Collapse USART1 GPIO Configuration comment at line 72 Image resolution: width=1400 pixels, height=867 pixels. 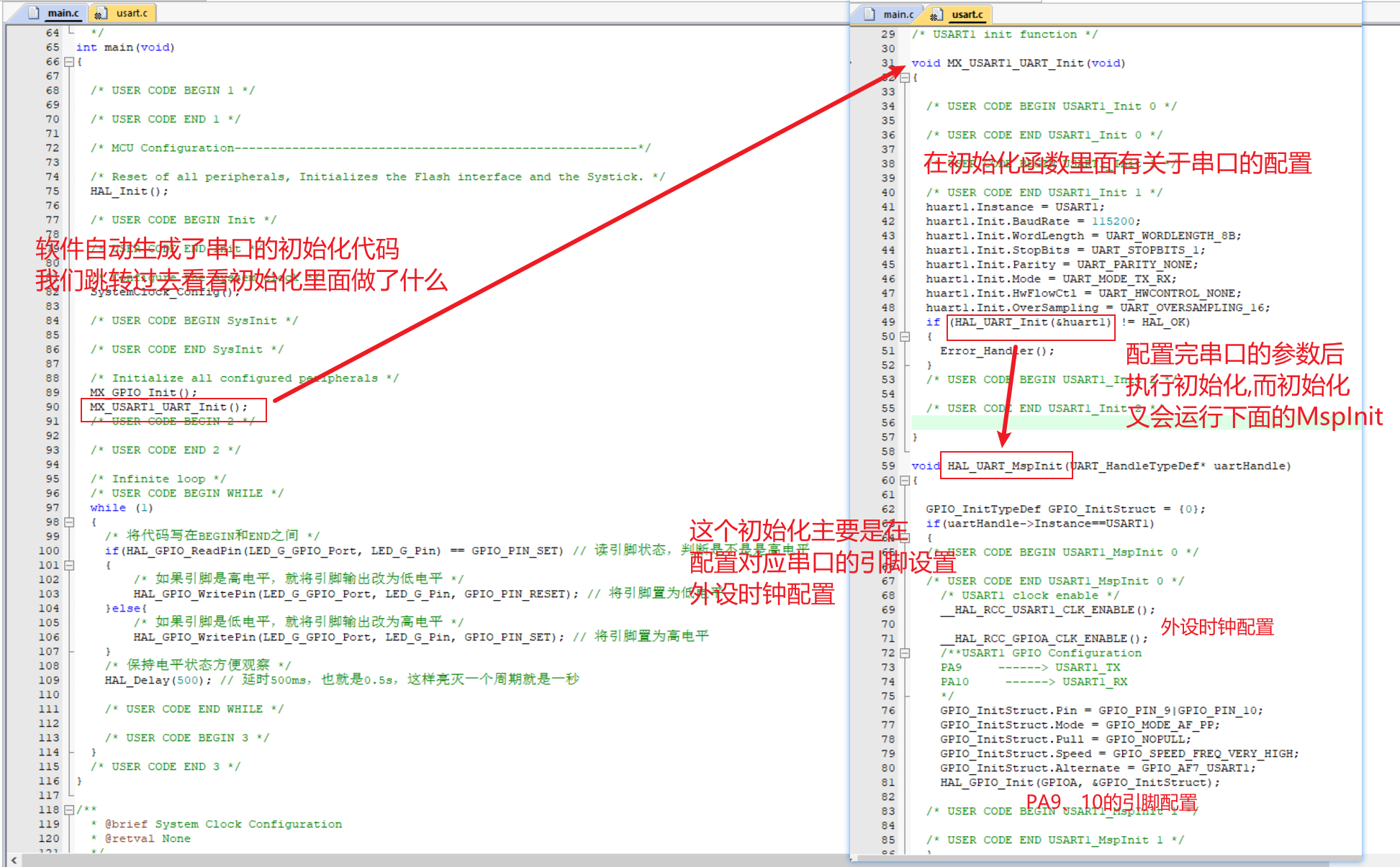pyautogui.click(x=905, y=653)
